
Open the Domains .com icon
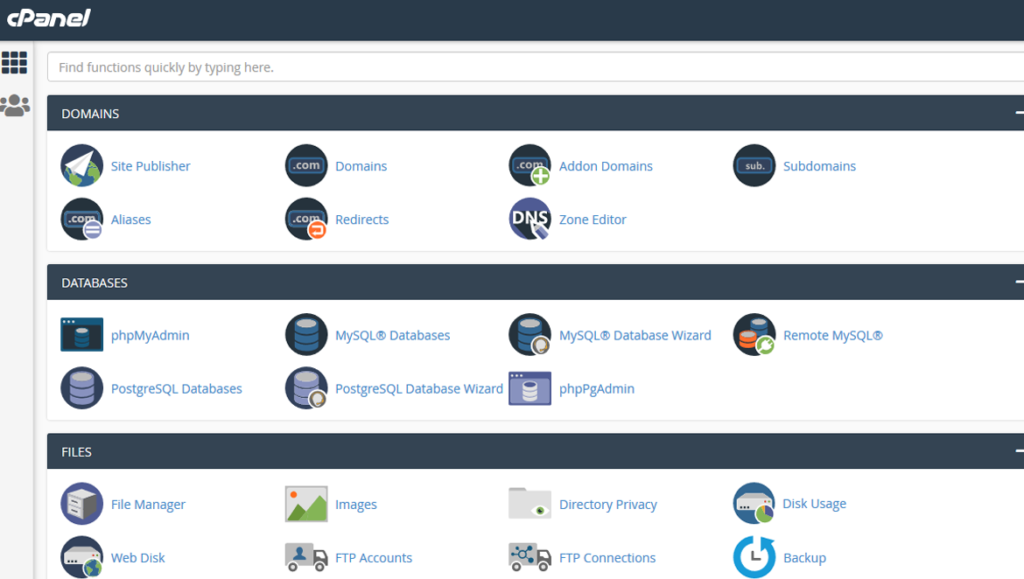point(306,165)
